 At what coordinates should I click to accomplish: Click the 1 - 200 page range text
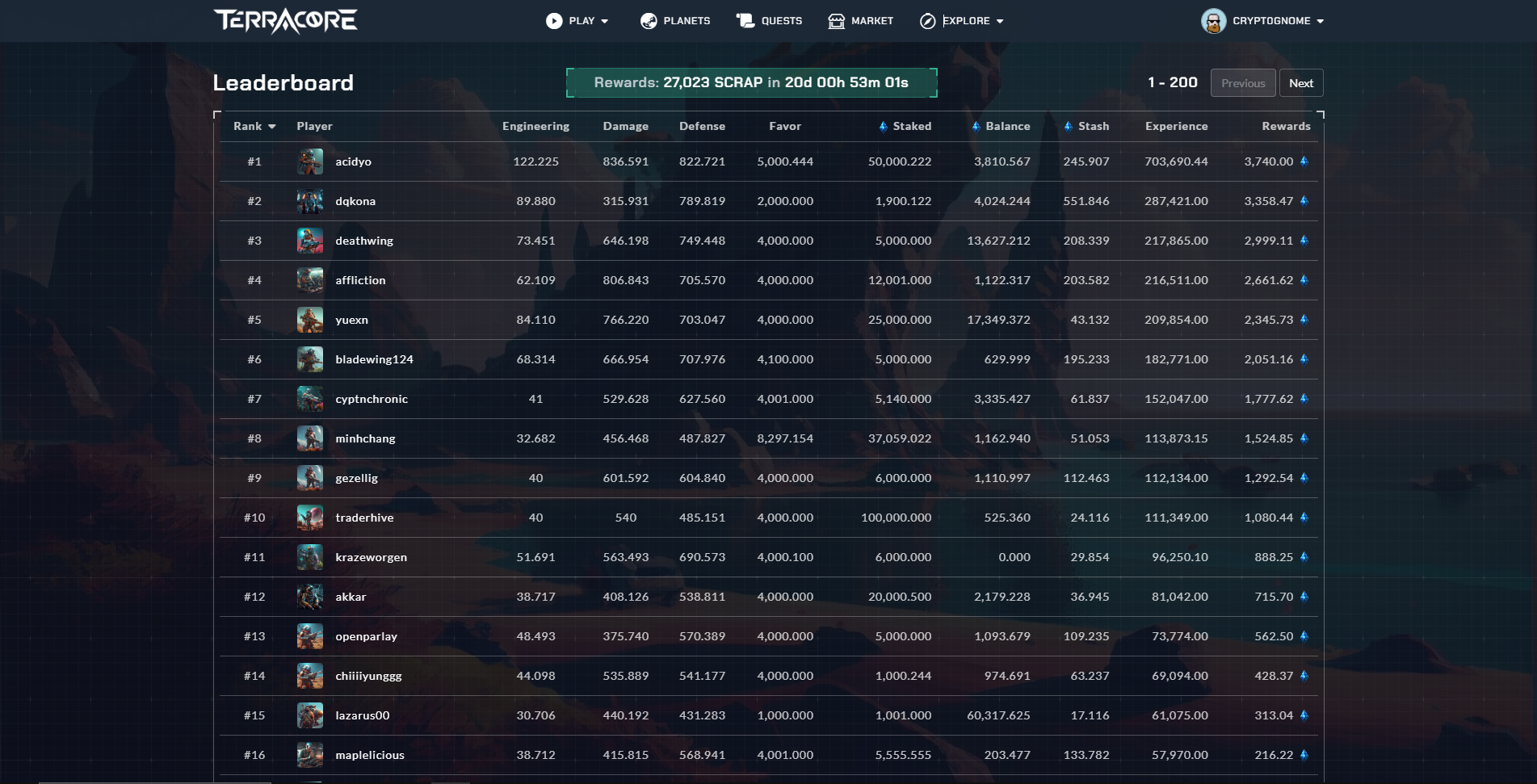1173,82
